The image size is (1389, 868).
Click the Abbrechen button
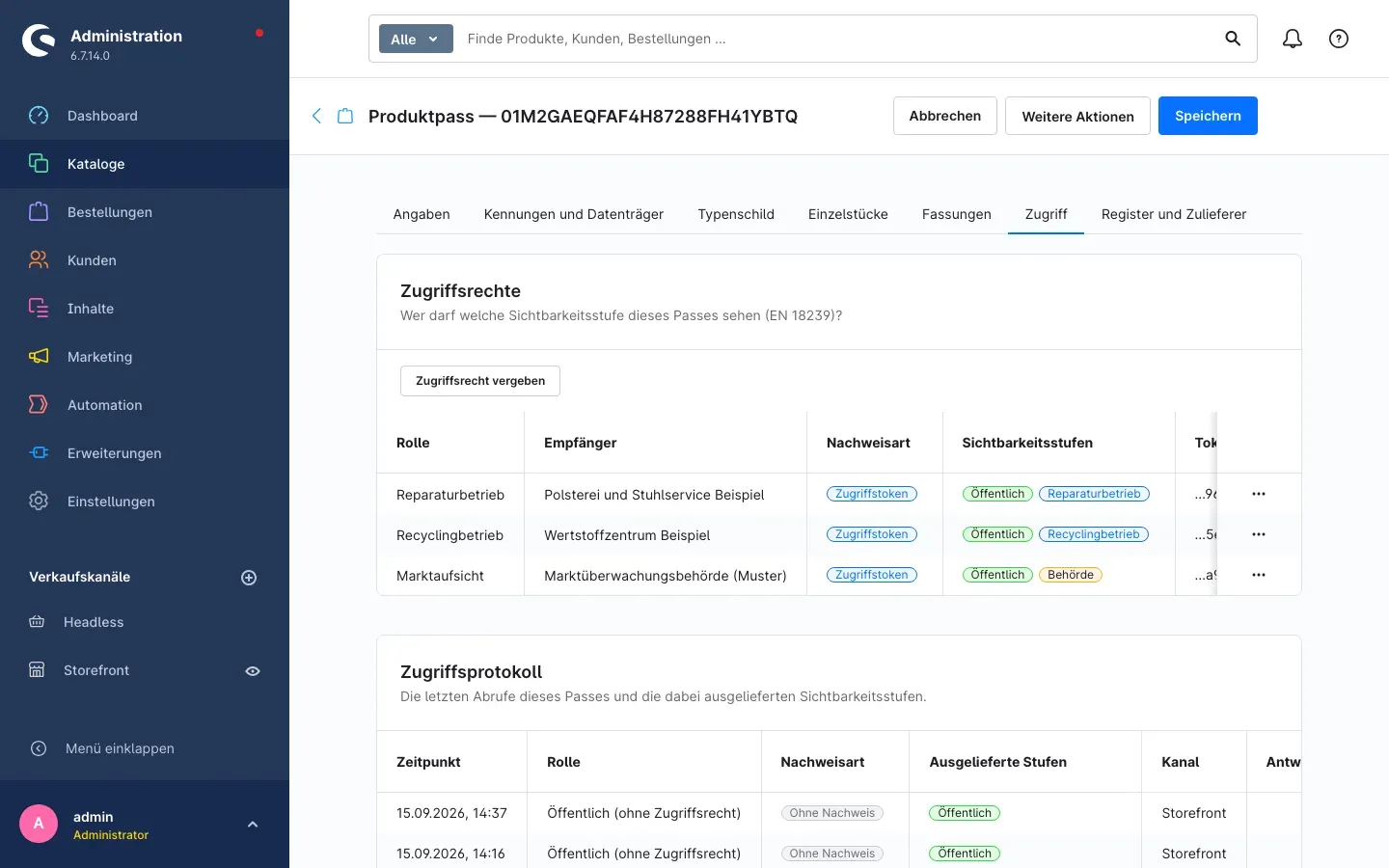click(945, 116)
